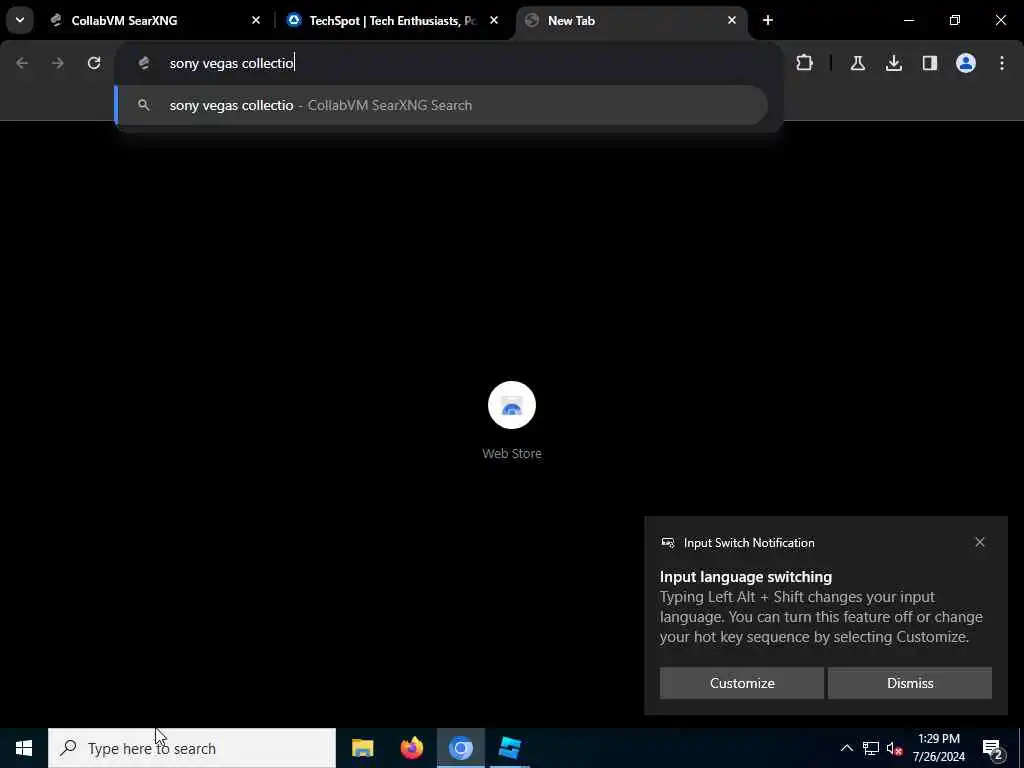Image resolution: width=1024 pixels, height=768 pixels.
Task: Open the clock and date flyout
Action: coord(938,748)
